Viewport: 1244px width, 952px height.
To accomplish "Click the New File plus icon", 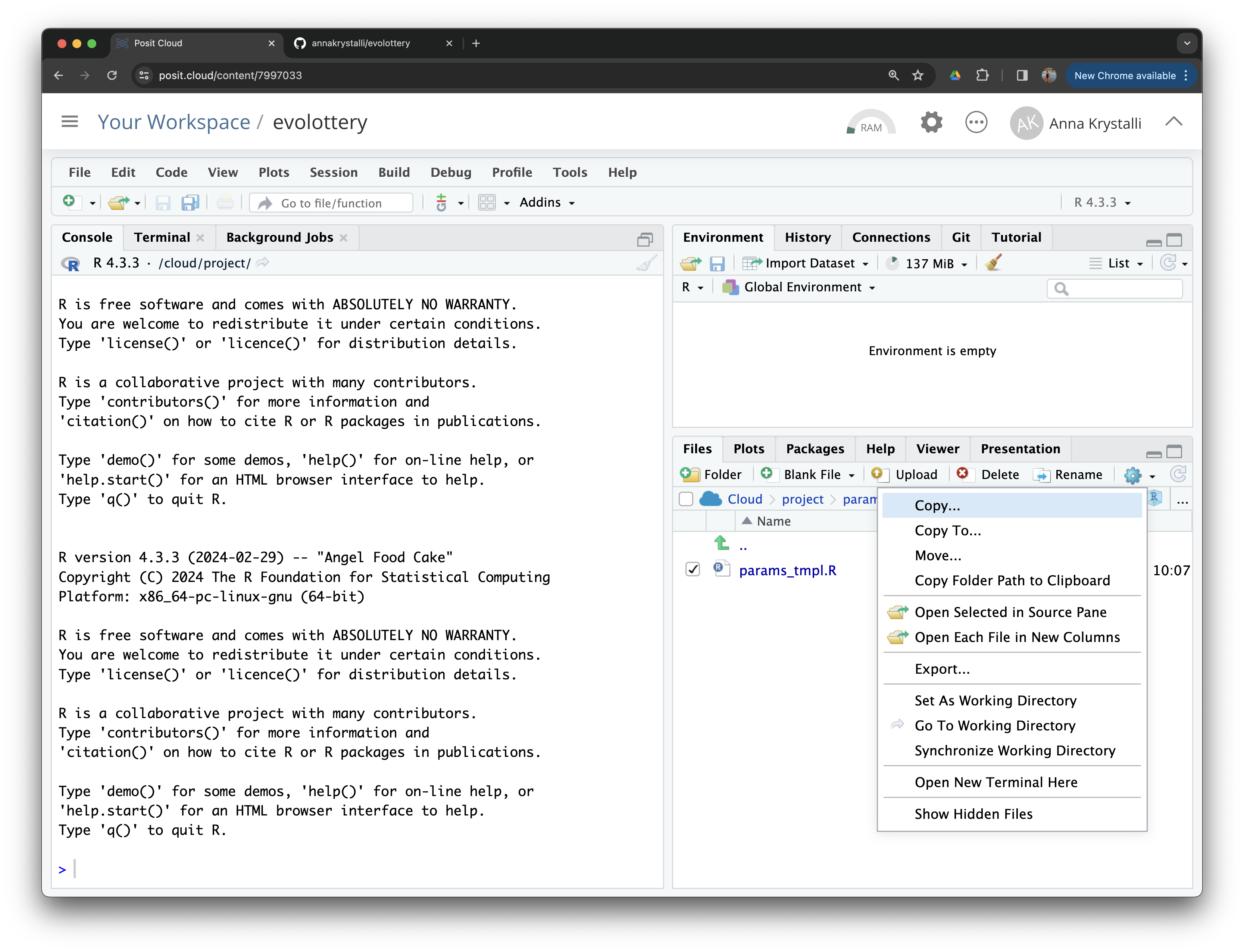I will pyautogui.click(x=69, y=202).
